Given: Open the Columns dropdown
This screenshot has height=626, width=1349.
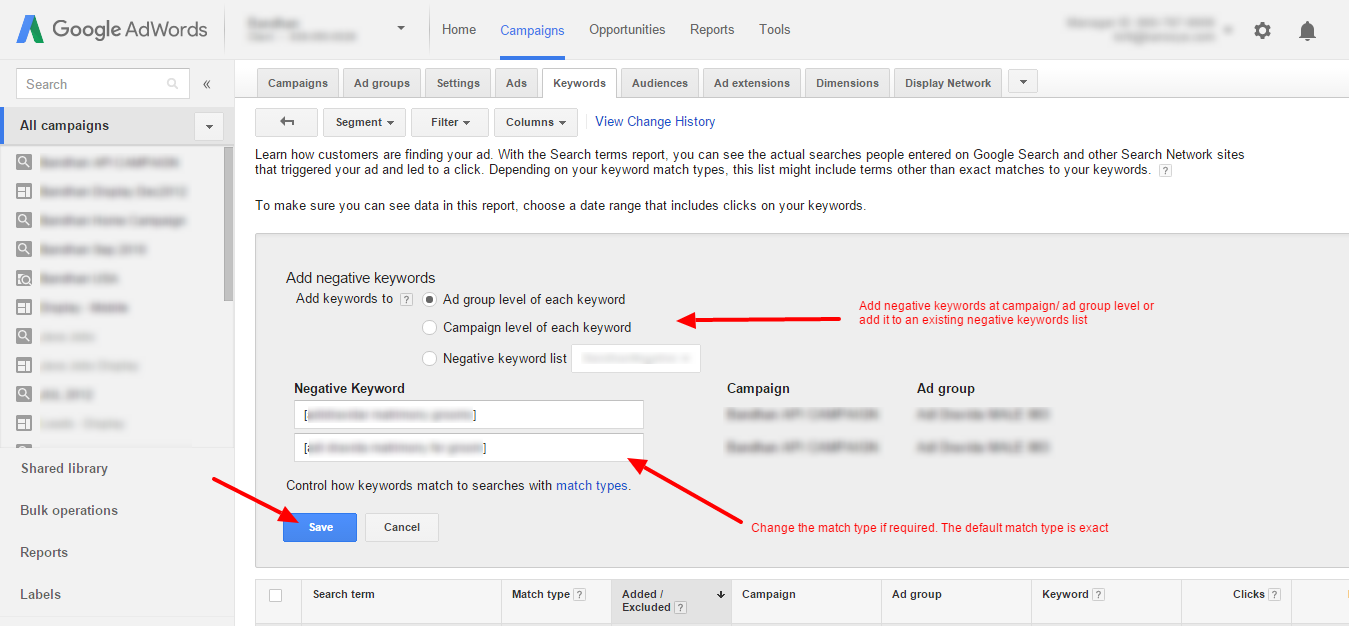Looking at the screenshot, I should 535,122.
